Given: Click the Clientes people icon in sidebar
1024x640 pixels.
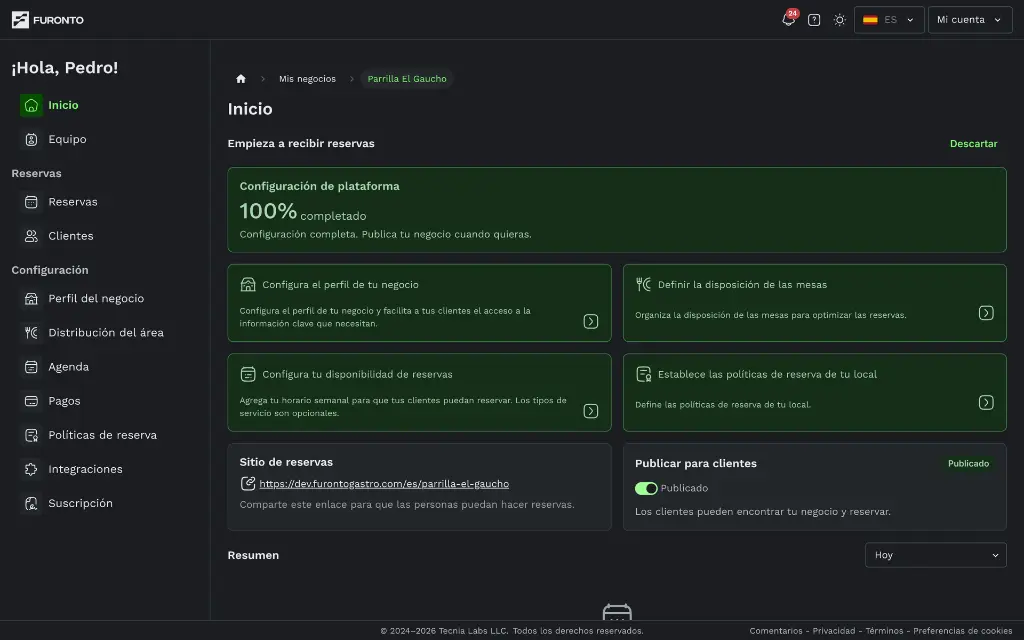Looking at the screenshot, I should coord(31,236).
